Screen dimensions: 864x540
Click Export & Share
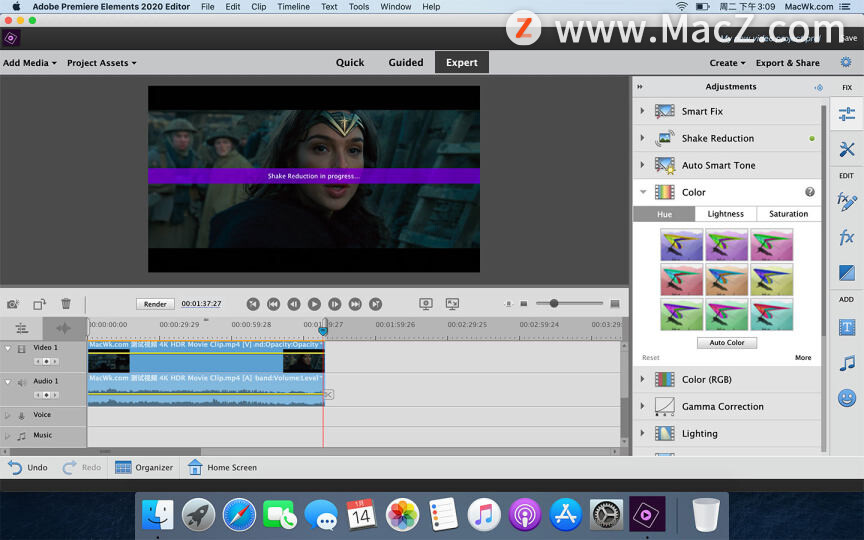click(x=787, y=63)
